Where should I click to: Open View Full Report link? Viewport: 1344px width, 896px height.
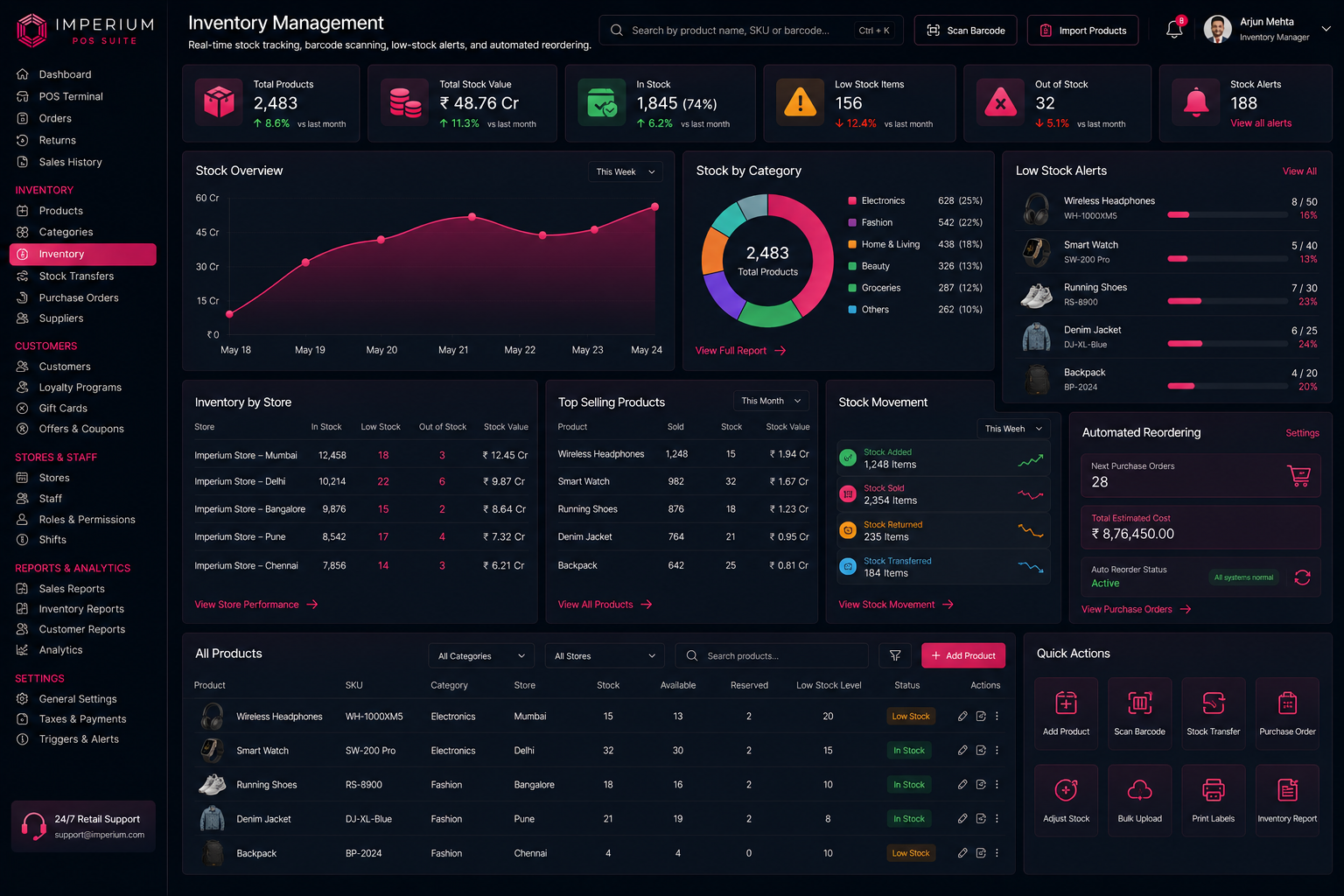740,351
